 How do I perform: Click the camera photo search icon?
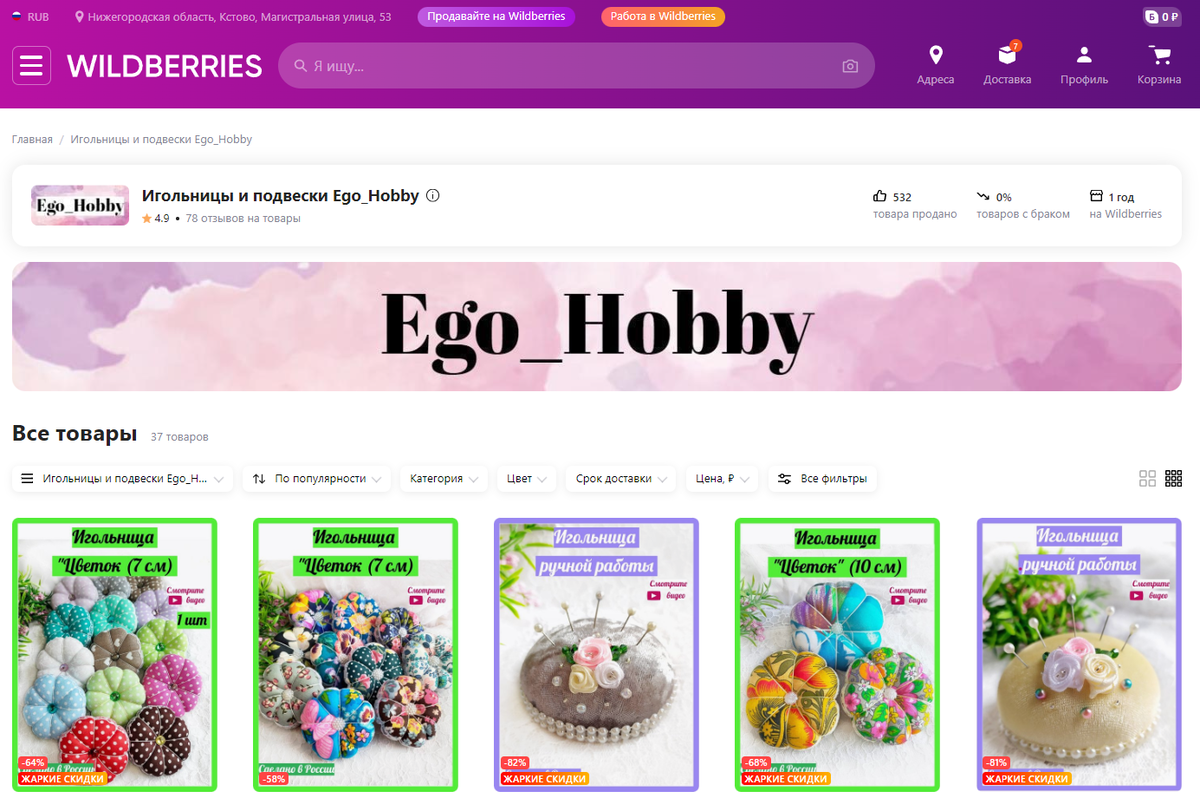pyautogui.click(x=850, y=66)
